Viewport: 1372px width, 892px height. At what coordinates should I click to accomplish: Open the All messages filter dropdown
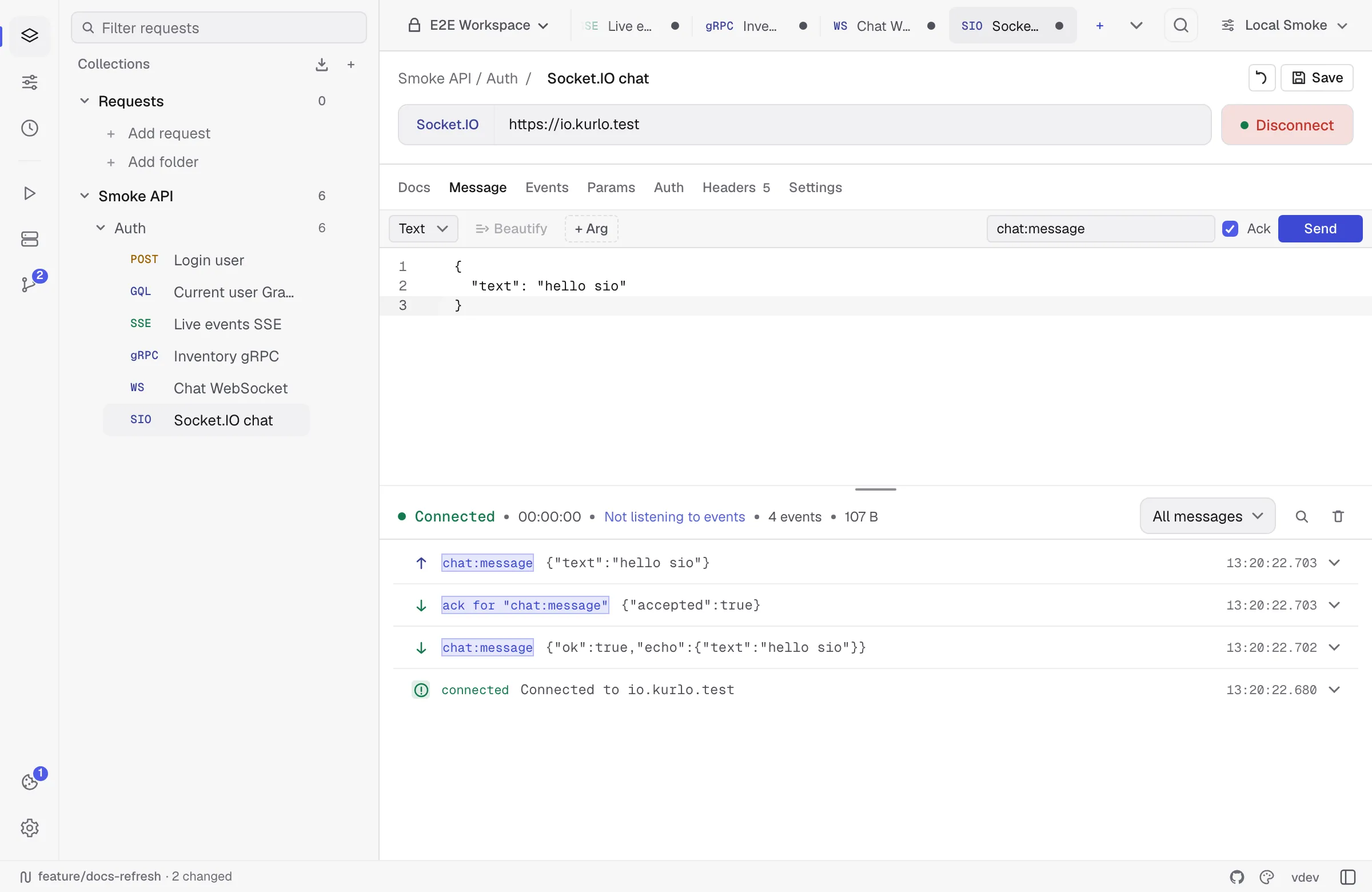(1207, 516)
